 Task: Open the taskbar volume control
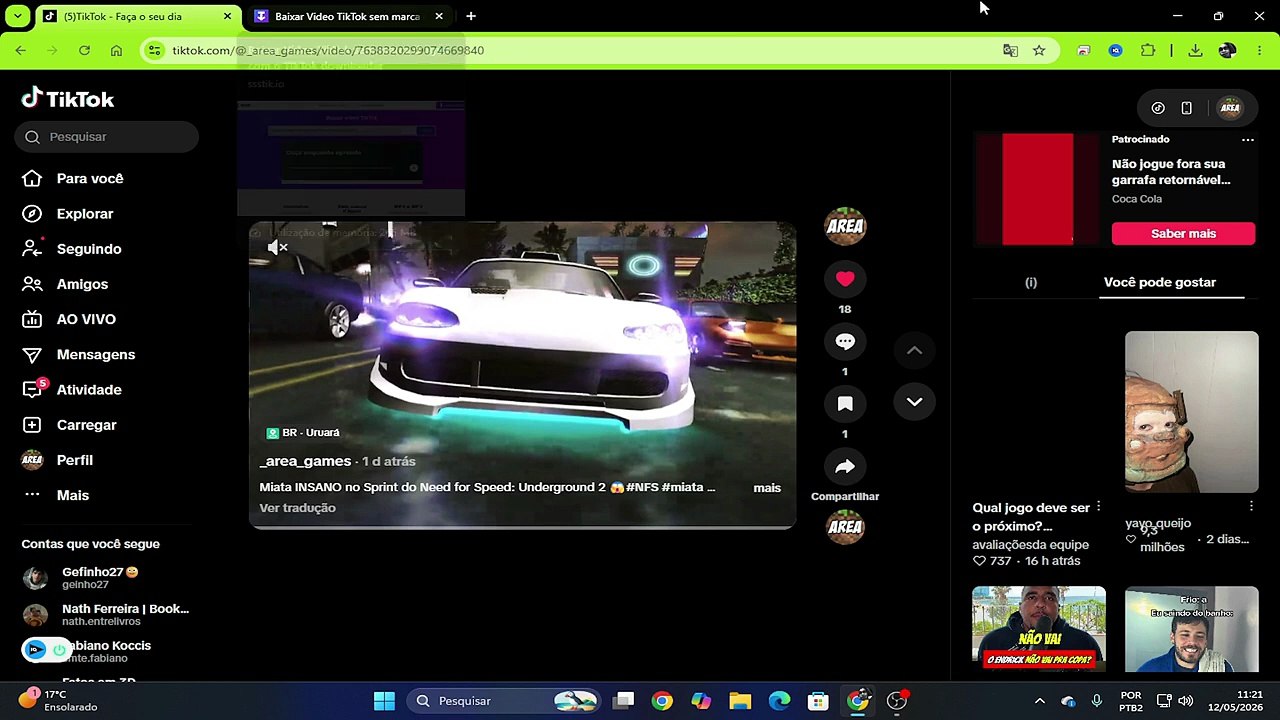(1186, 701)
